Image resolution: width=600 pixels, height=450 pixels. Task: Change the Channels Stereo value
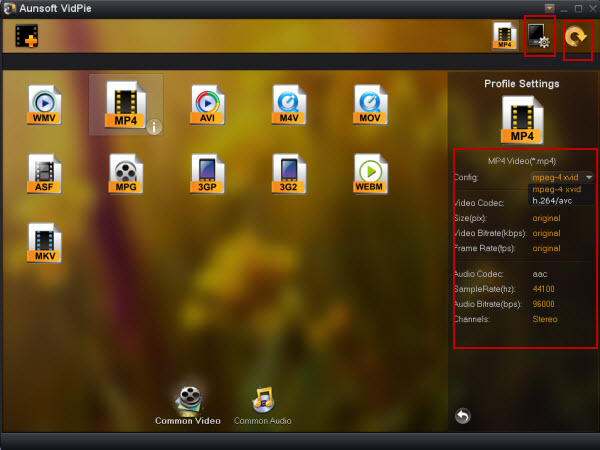click(x=545, y=319)
